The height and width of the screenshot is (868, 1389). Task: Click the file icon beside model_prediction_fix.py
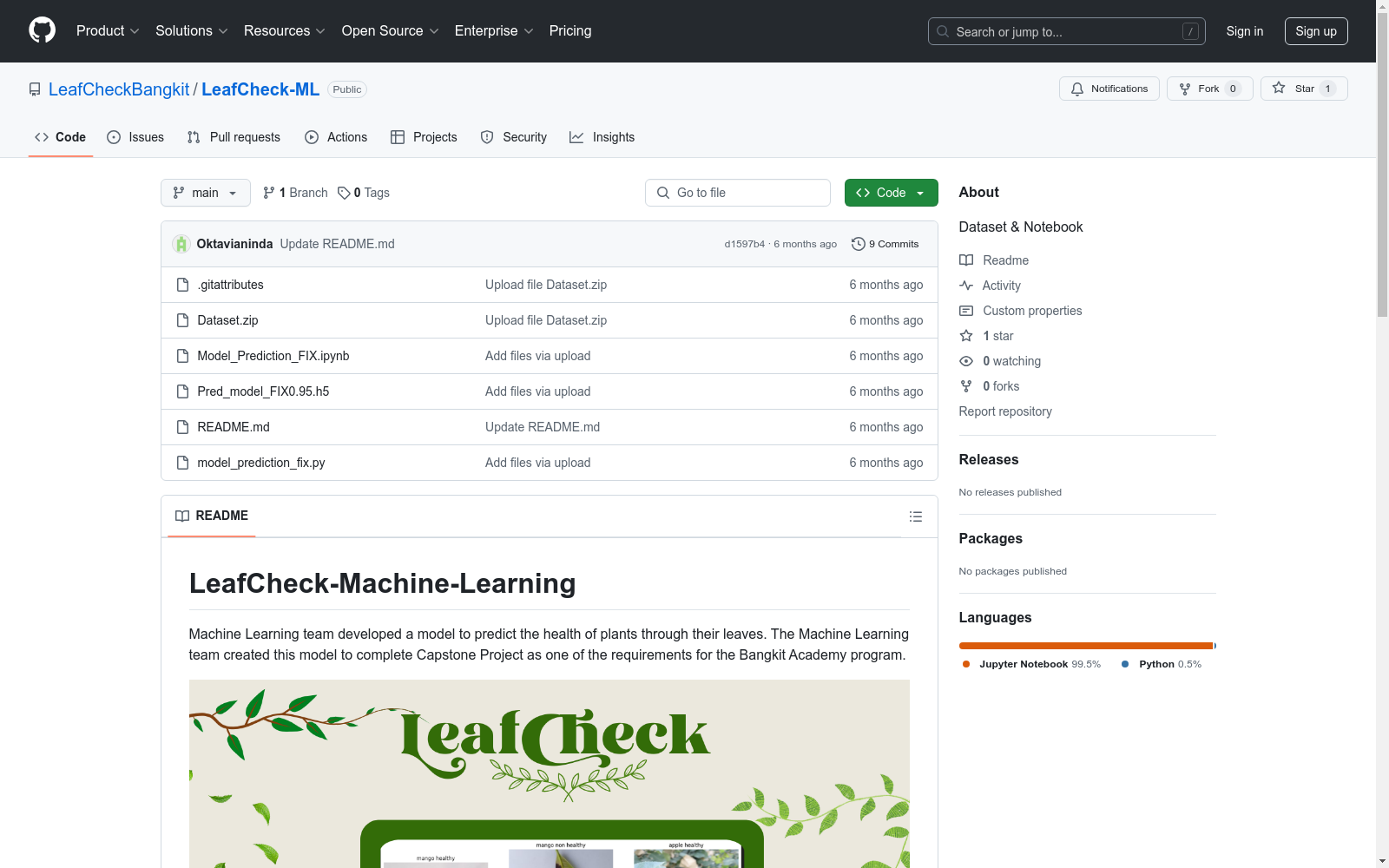(182, 463)
